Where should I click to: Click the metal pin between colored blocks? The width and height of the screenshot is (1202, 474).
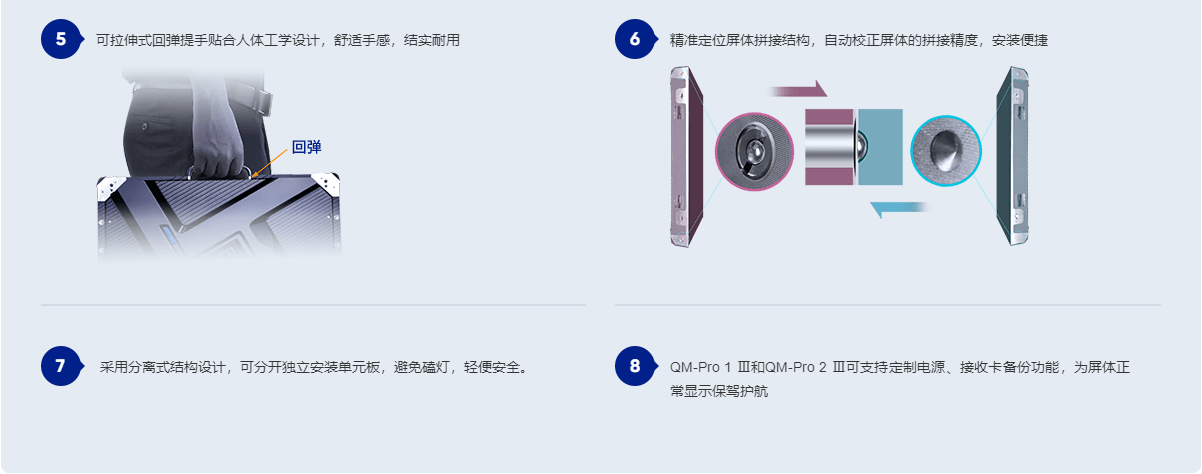click(x=856, y=147)
